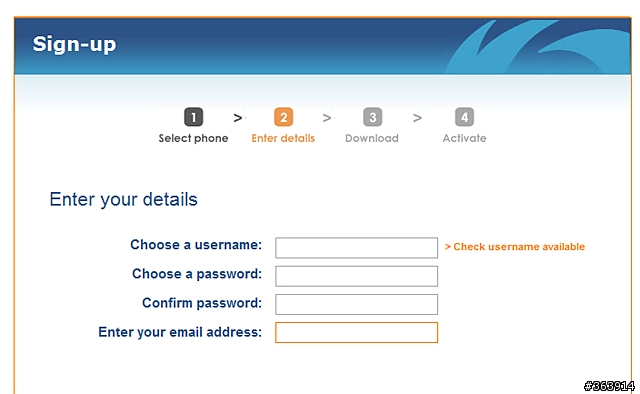Go to the Select phone step label

[193, 138]
